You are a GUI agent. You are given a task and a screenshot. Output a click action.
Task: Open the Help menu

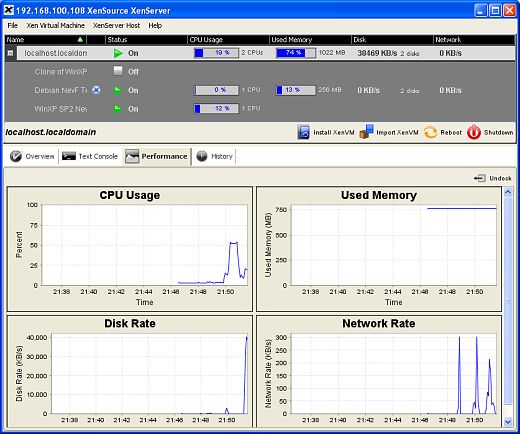coord(155,25)
